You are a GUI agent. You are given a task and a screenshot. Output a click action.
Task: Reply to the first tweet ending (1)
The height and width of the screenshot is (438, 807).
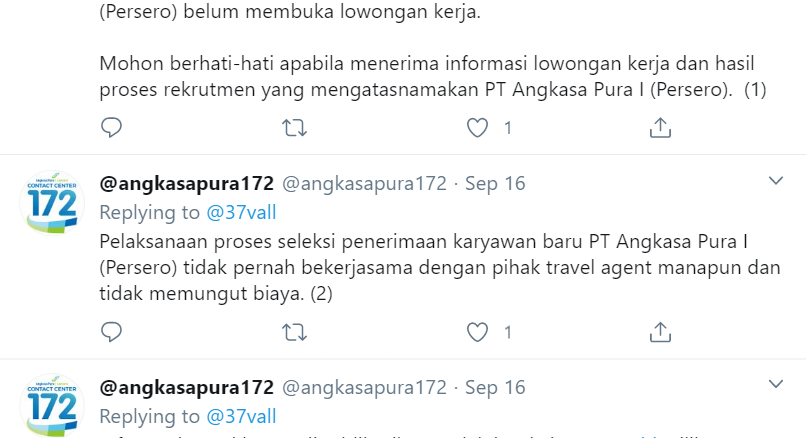click(x=111, y=128)
